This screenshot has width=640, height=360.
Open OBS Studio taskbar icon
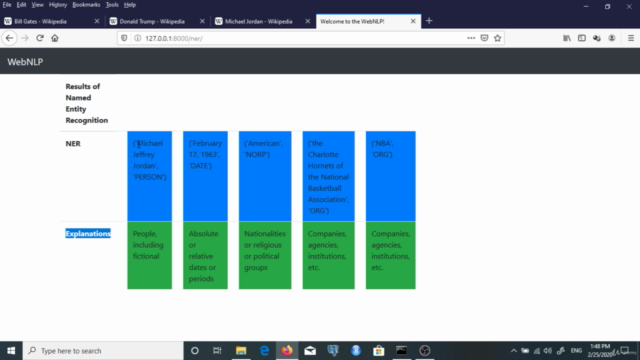point(424,351)
